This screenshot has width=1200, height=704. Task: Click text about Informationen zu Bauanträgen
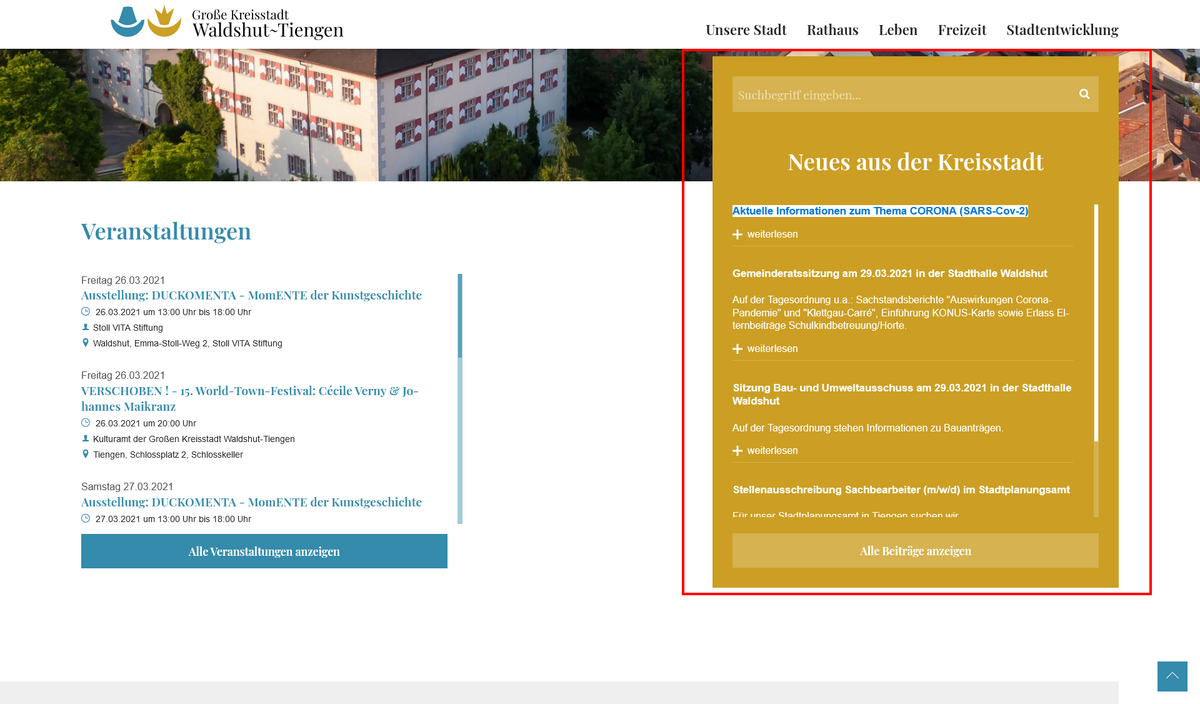tap(868, 428)
